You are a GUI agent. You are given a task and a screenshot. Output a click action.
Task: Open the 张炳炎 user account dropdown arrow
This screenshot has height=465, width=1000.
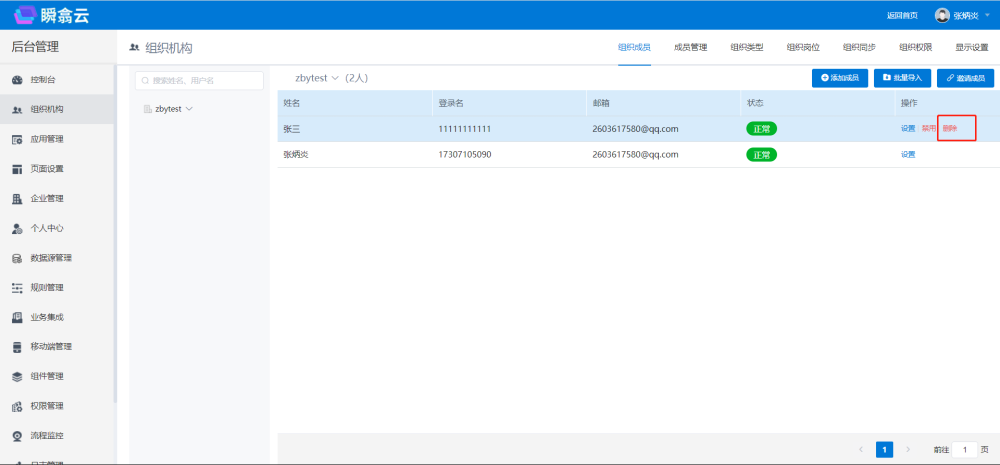[x=987, y=16]
